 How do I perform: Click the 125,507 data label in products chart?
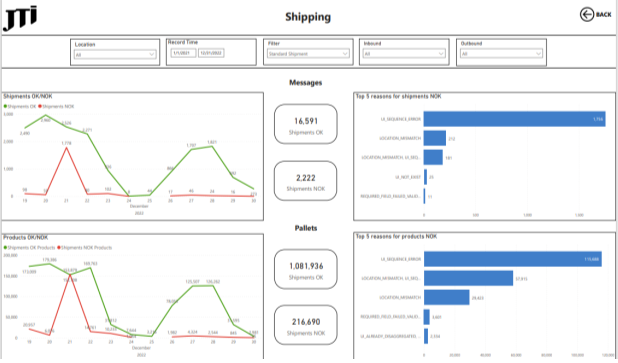[x=192, y=282]
